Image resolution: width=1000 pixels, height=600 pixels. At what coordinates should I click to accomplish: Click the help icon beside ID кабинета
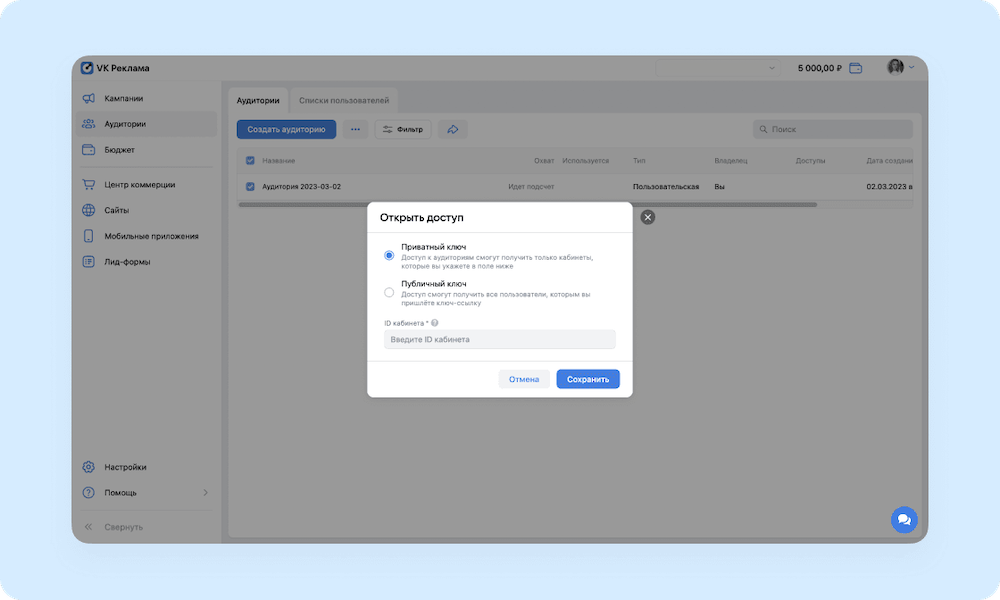click(434, 323)
